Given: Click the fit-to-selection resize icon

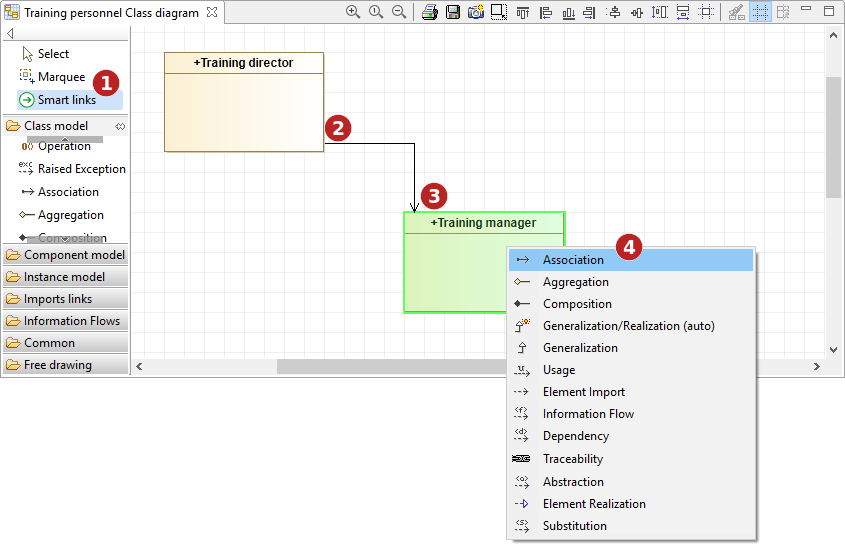Looking at the screenshot, I should coord(499,12).
